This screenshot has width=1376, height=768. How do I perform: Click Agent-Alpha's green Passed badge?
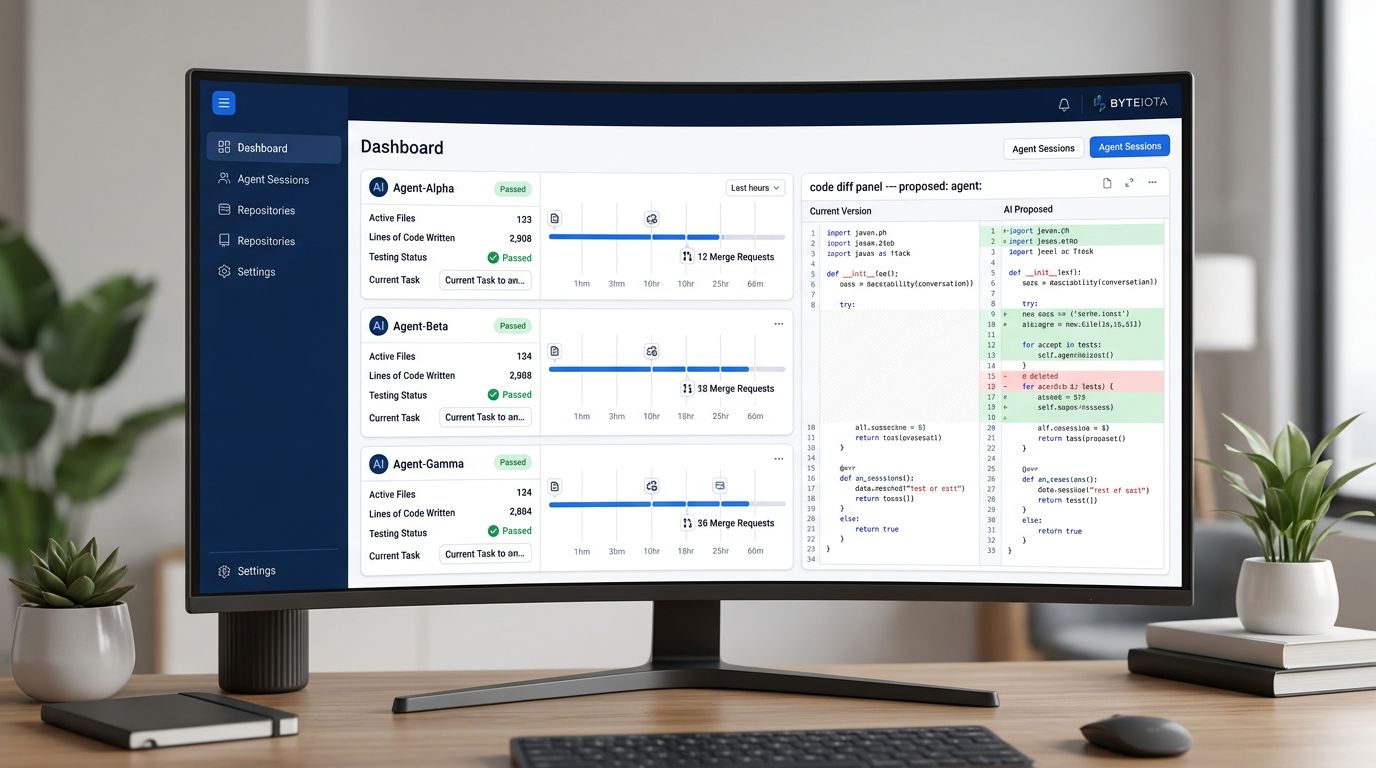[513, 189]
